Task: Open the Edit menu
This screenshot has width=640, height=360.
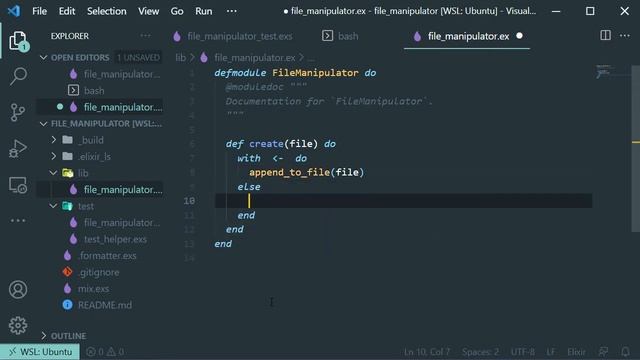Action: point(67,11)
